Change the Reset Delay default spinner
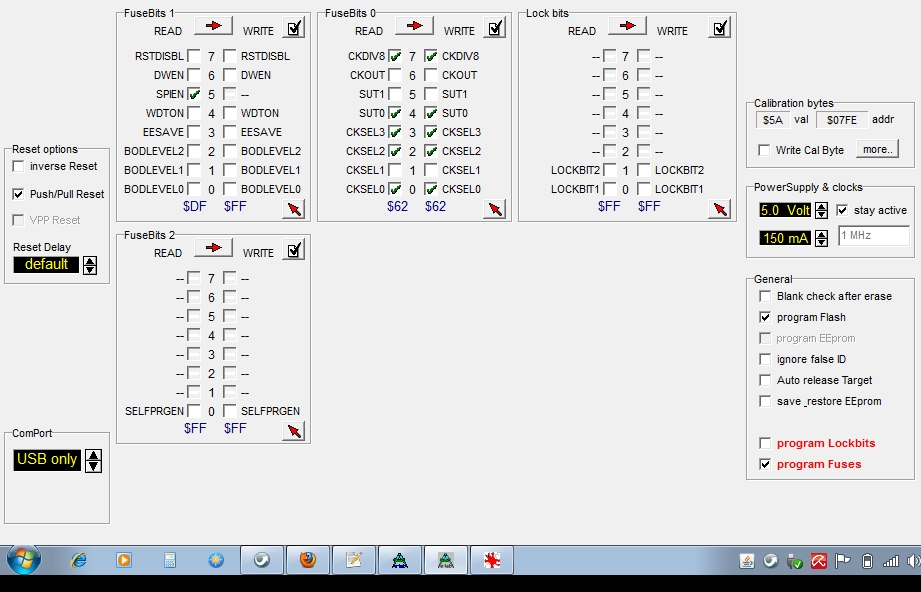 click(x=90, y=265)
